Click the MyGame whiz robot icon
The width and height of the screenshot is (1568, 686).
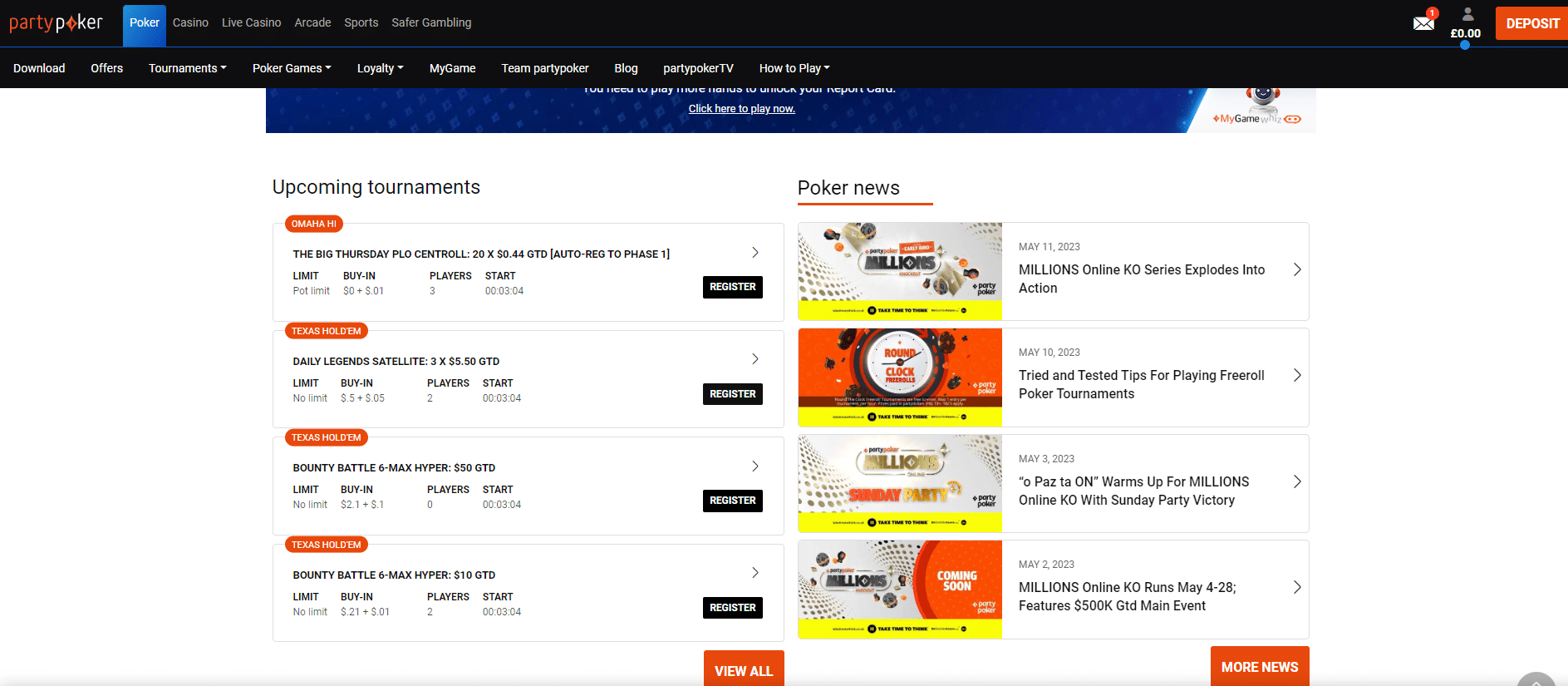1262,99
